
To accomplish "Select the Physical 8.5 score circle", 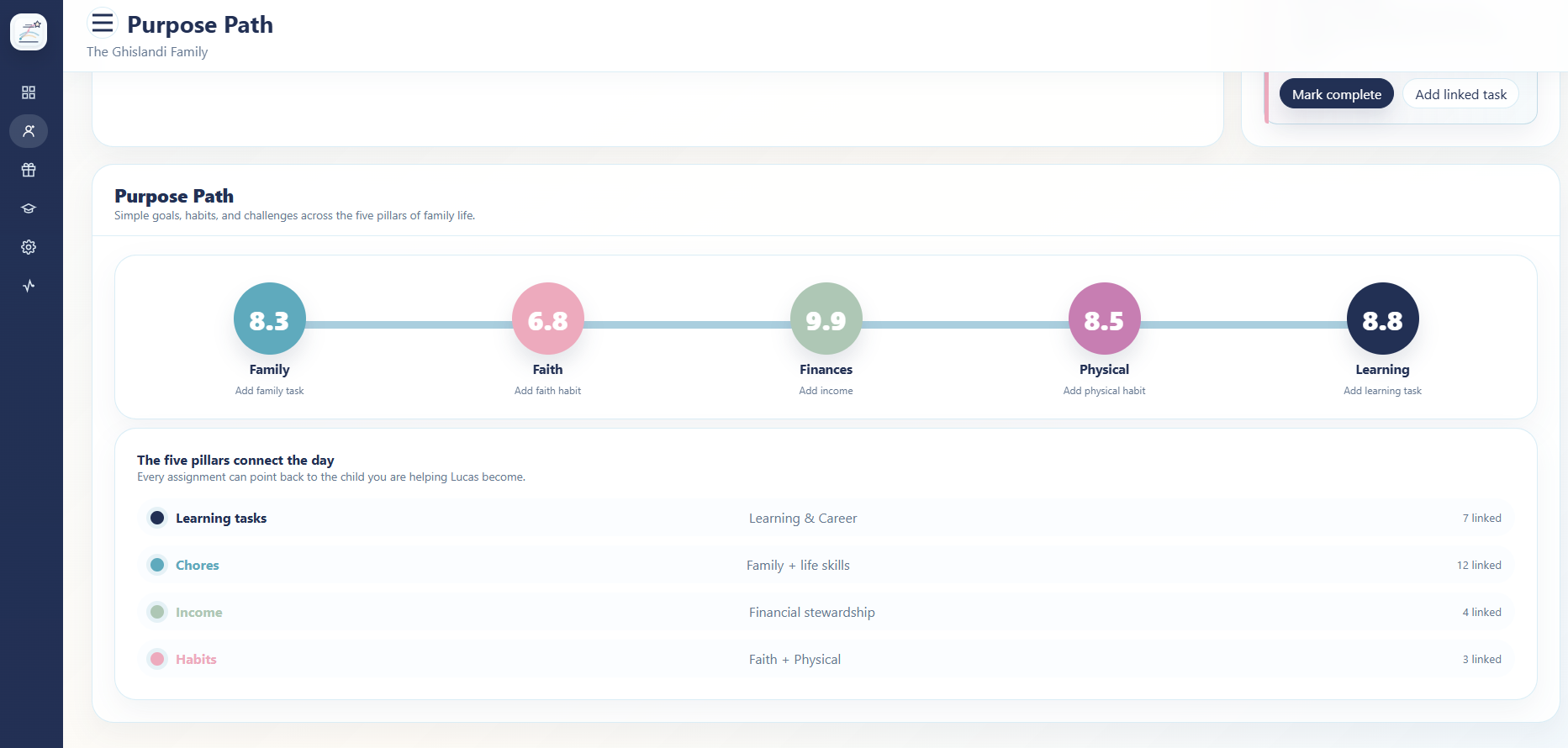I will click(x=1105, y=319).
